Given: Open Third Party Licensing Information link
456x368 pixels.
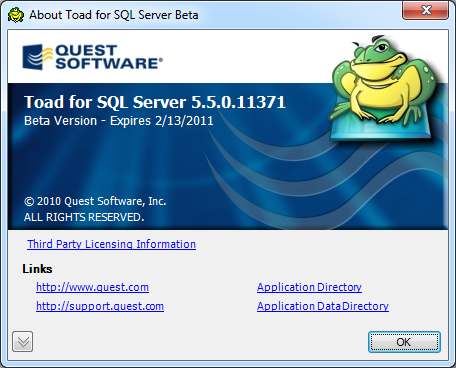Looking at the screenshot, I should click(111, 244).
